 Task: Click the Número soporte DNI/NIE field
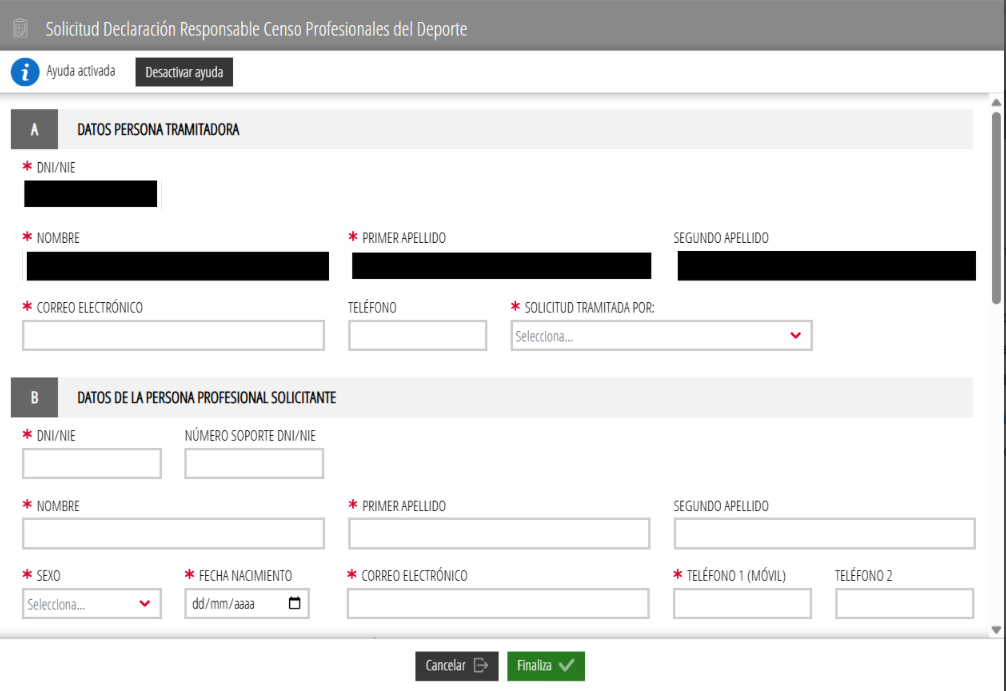click(254, 464)
